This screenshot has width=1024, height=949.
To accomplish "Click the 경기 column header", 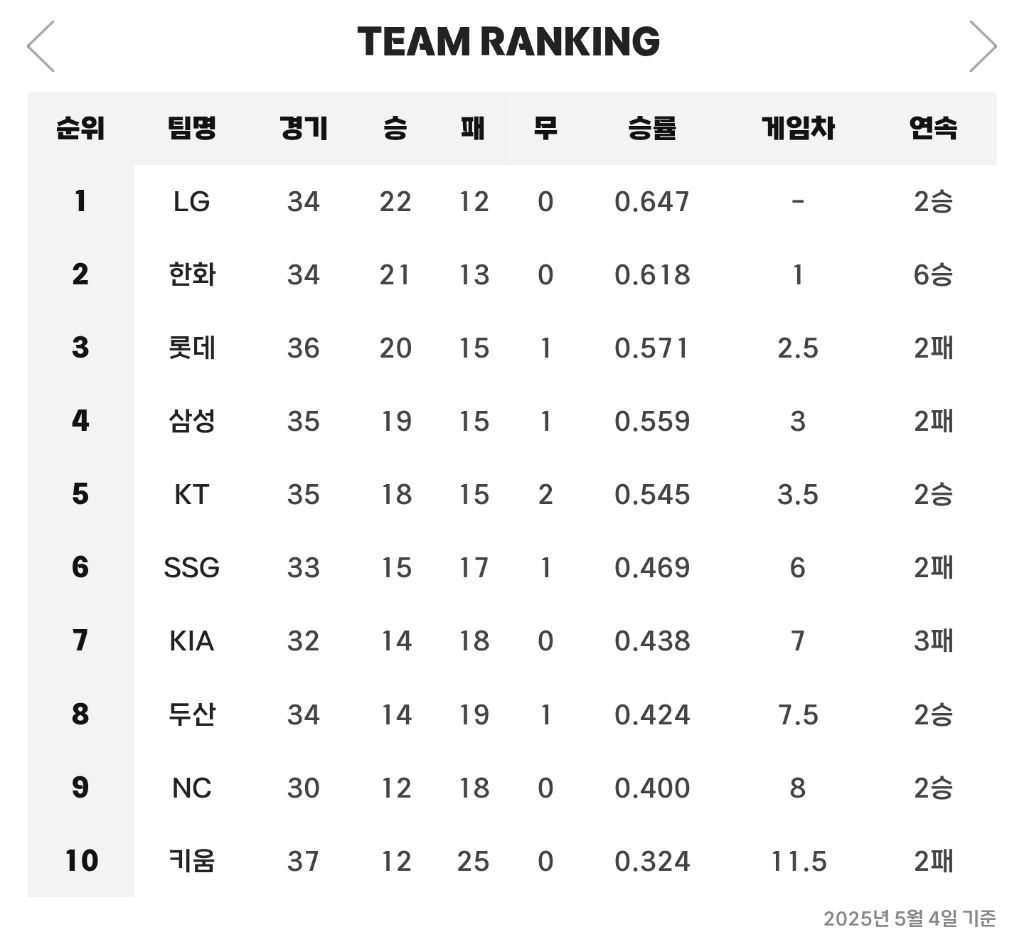I will pyautogui.click(x=303, y=128).
